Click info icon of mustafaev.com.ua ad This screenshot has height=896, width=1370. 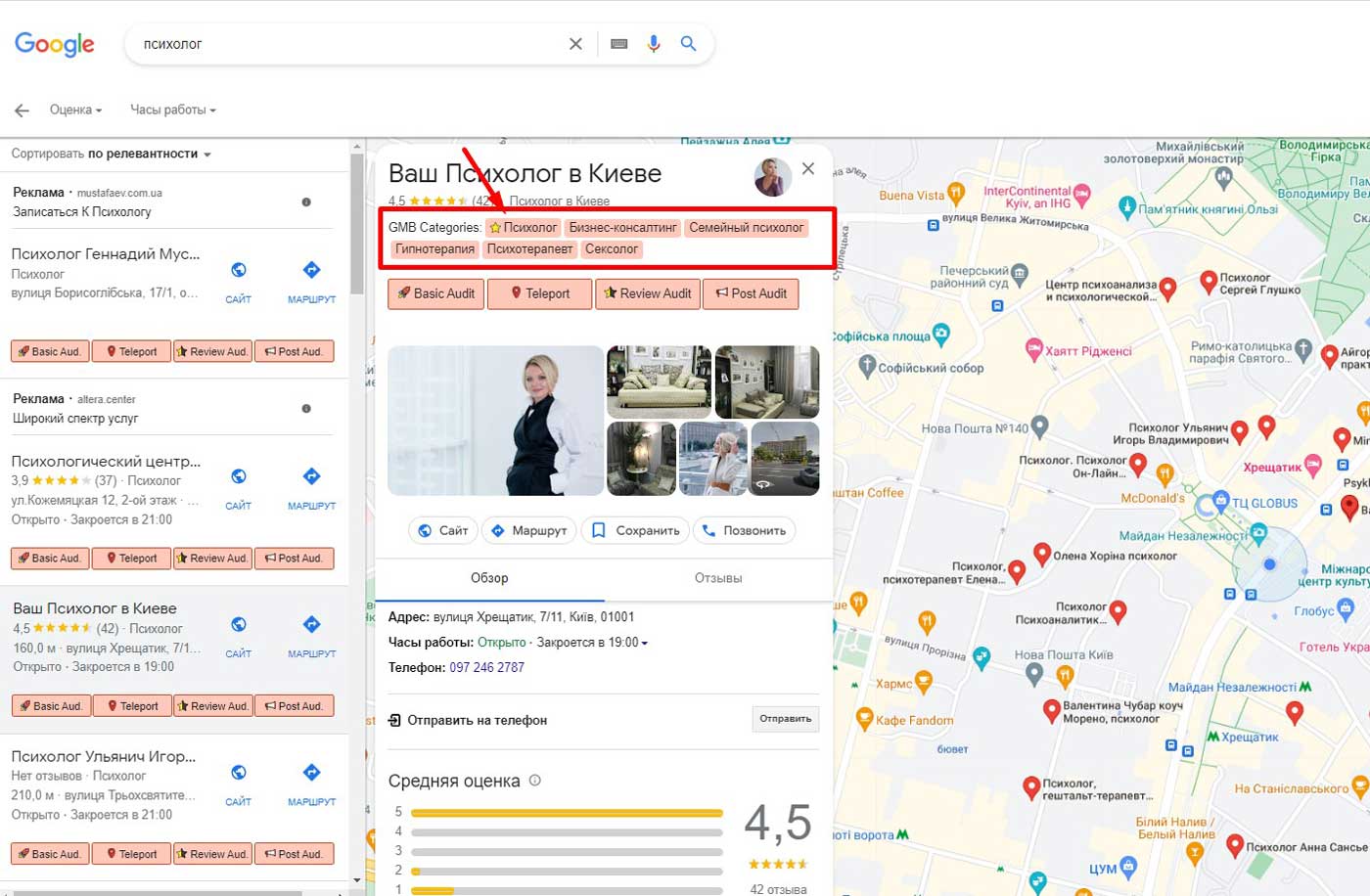pos(306,202)
